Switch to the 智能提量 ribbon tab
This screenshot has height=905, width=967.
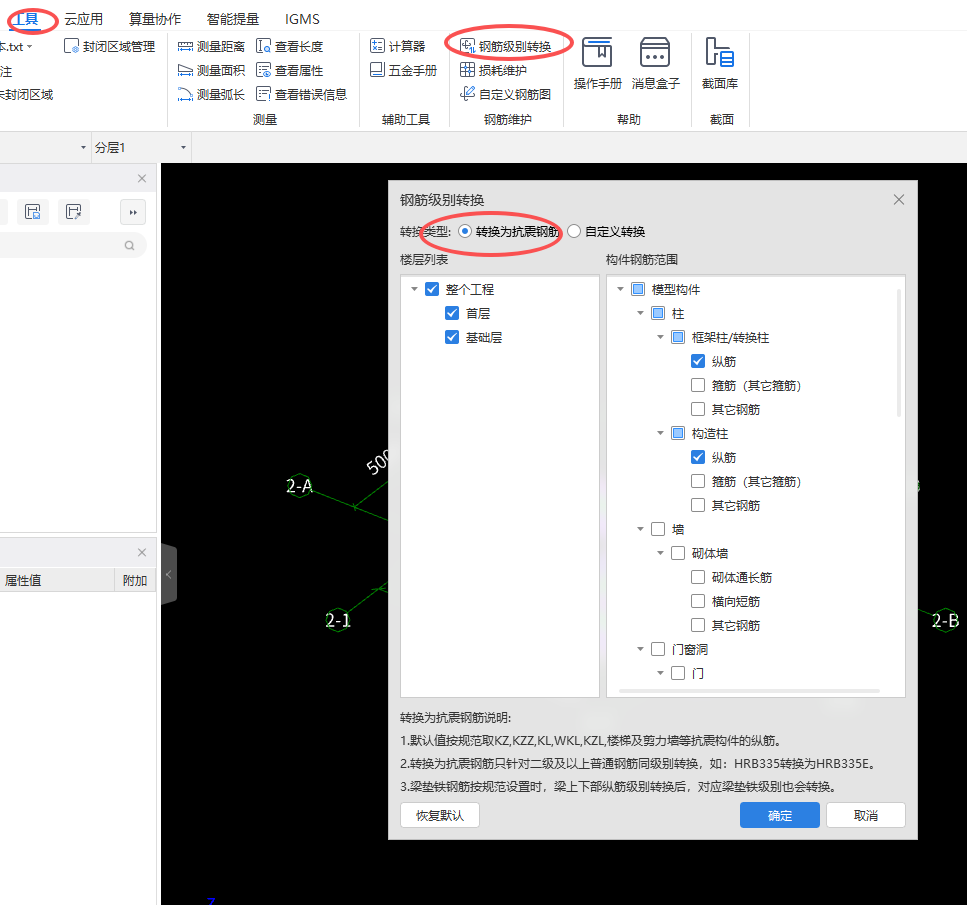tap(232, 19)
